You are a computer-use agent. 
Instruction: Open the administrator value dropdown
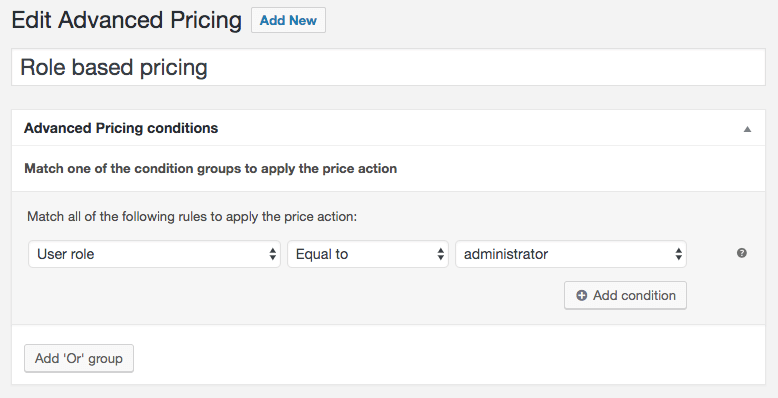pos(571,254)
